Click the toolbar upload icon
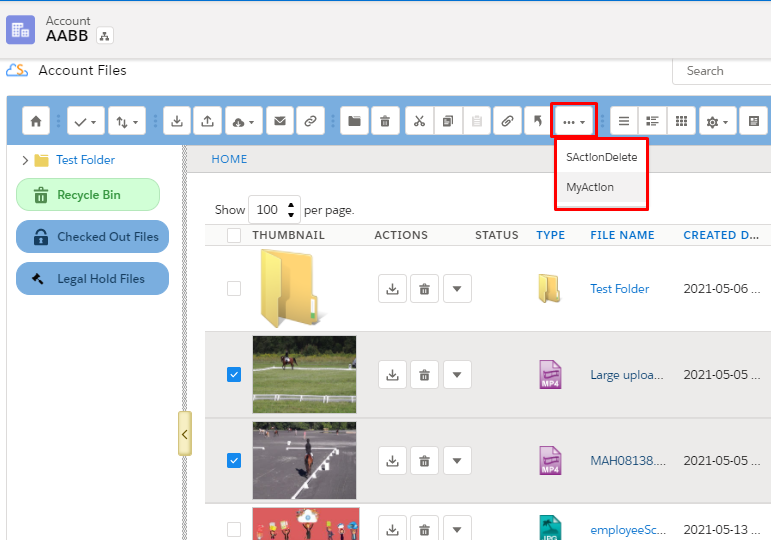The height and width of the screenshot is (540, 771). tap(206, 121)
